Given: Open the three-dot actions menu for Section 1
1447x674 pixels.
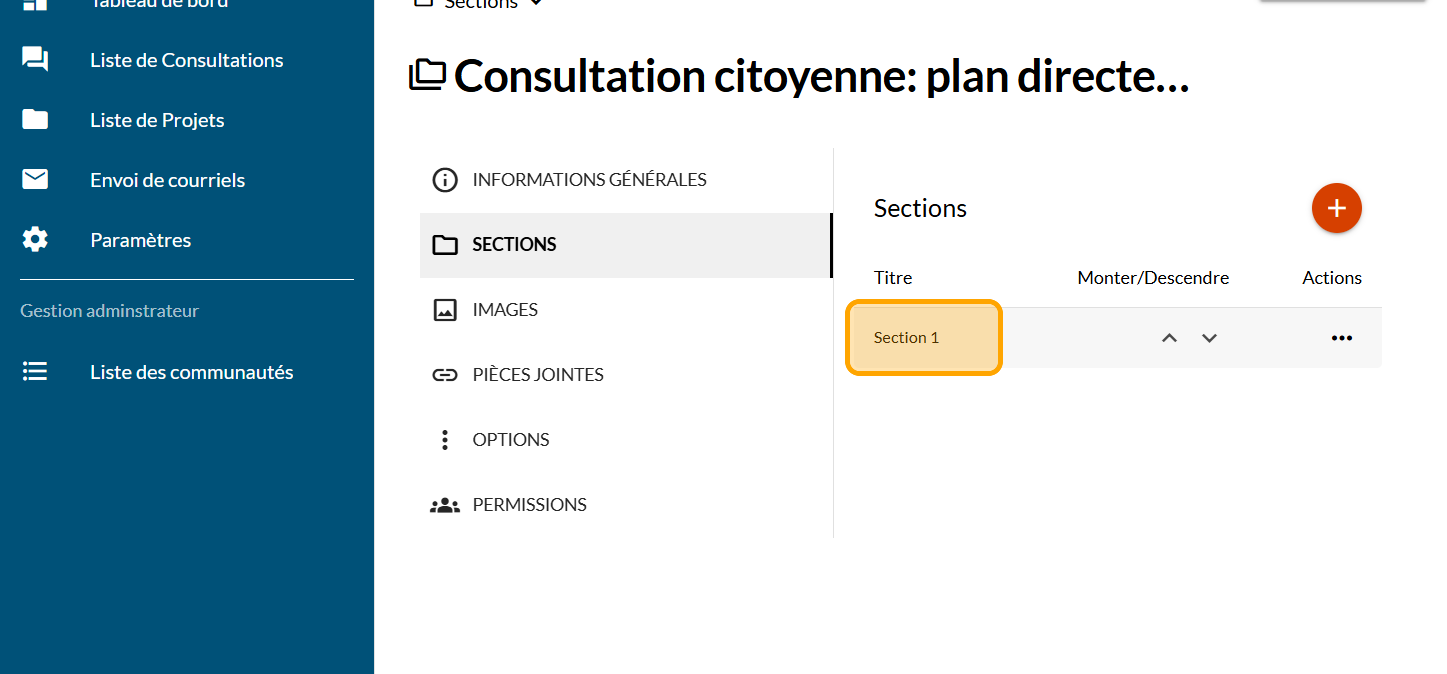Looking at the screenshot, I should pyautogui.click(x=1341, y=338).
